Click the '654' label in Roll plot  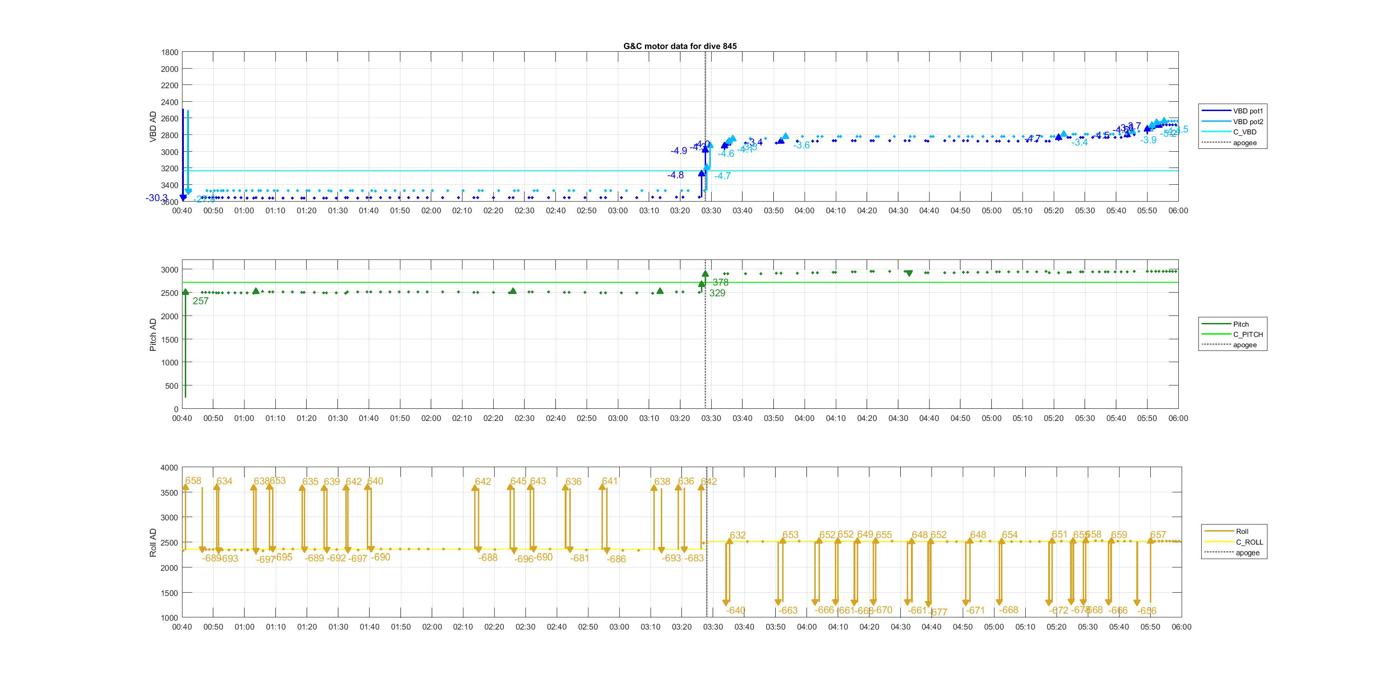pos(1009,535)
